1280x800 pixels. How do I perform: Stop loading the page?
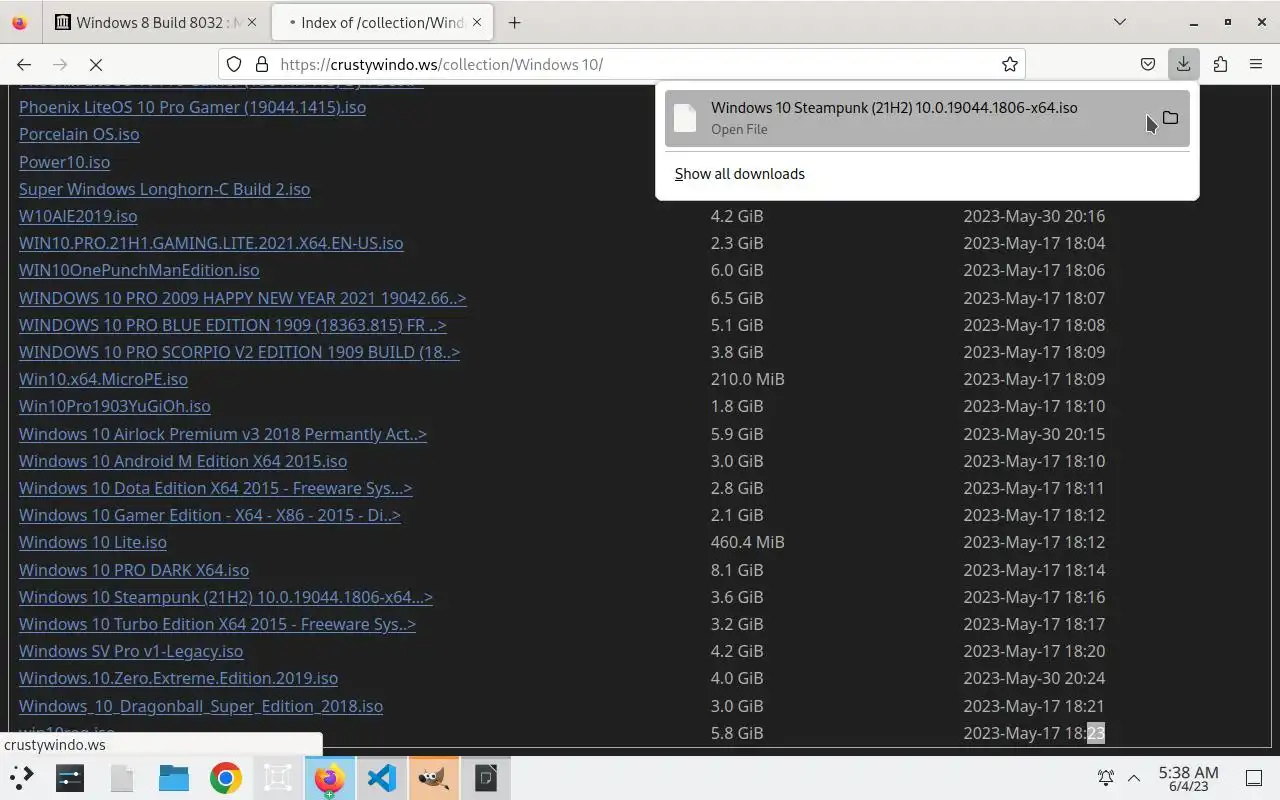coord(96,64)
